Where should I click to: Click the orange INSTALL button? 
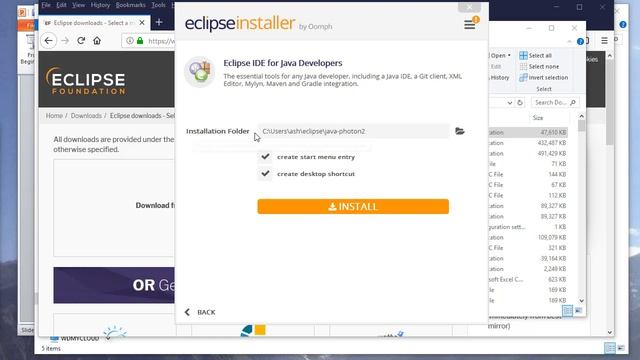353,207
